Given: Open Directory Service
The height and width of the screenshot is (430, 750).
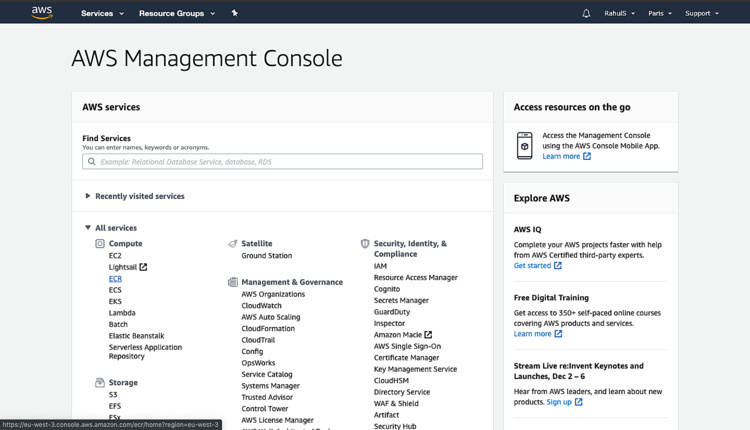Looking at the screenshot, I should pos(402,392).
